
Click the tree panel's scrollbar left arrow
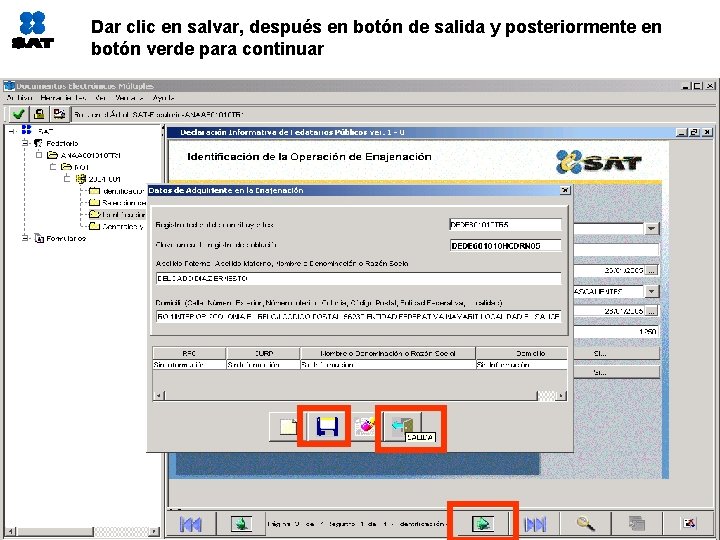10,532
